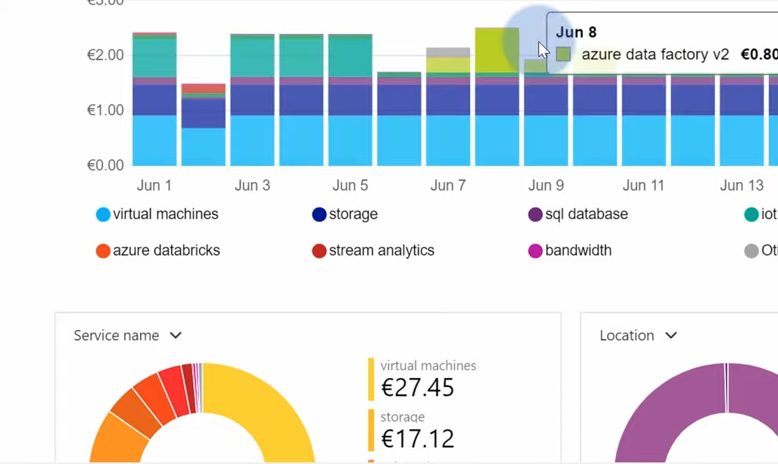Viewport: 778px width, 464px height.
Task: Select the Jun 5 bar in chart
Action: 350,100
